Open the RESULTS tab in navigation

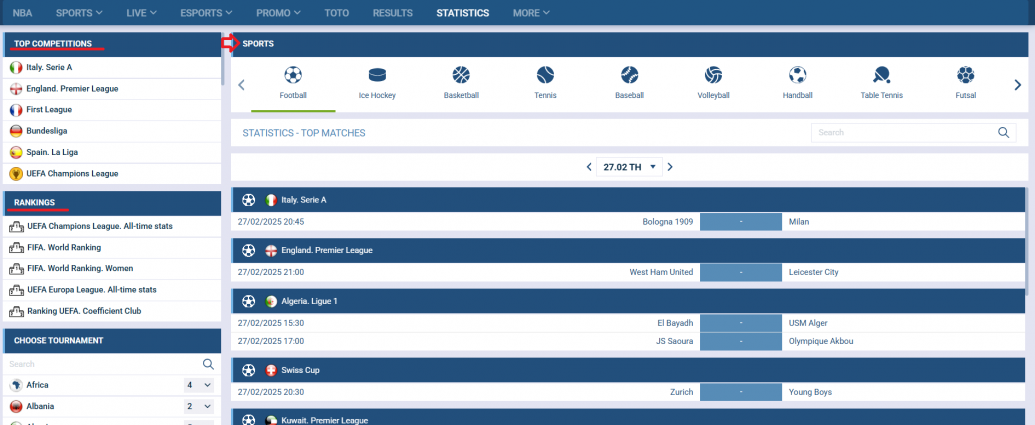point(392,13)
